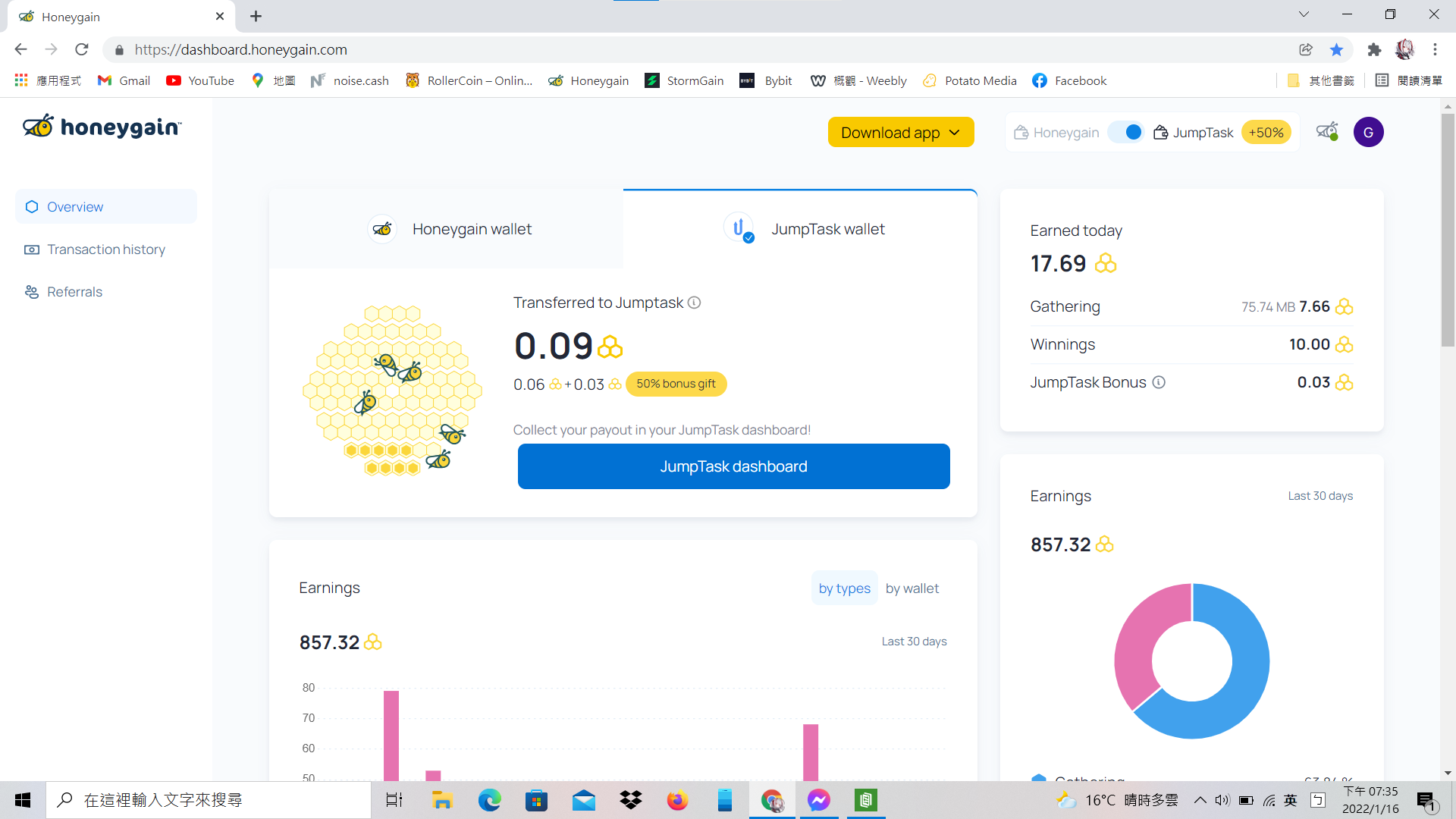This screenshot has height=819, width=1456.
Task: Open the noise.cash bookmark
Action: 350,80
